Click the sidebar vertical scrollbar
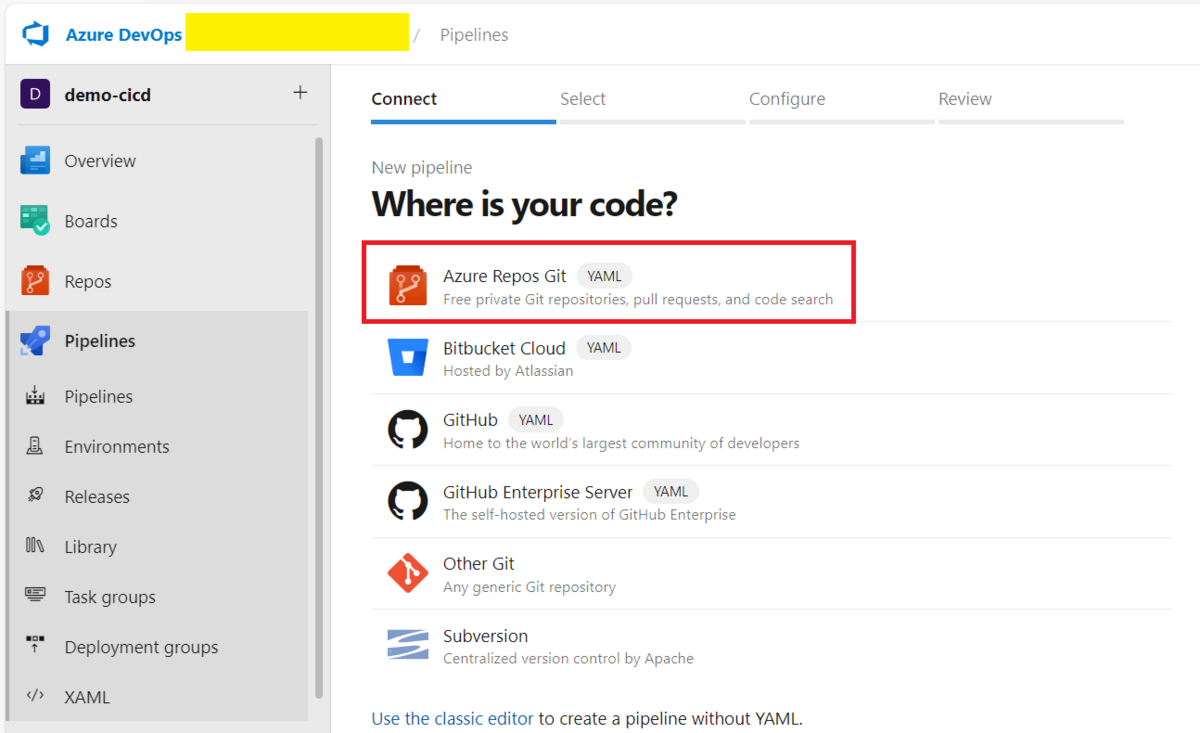The height and width of the screenshot is (733, 1200). point(319,418)
